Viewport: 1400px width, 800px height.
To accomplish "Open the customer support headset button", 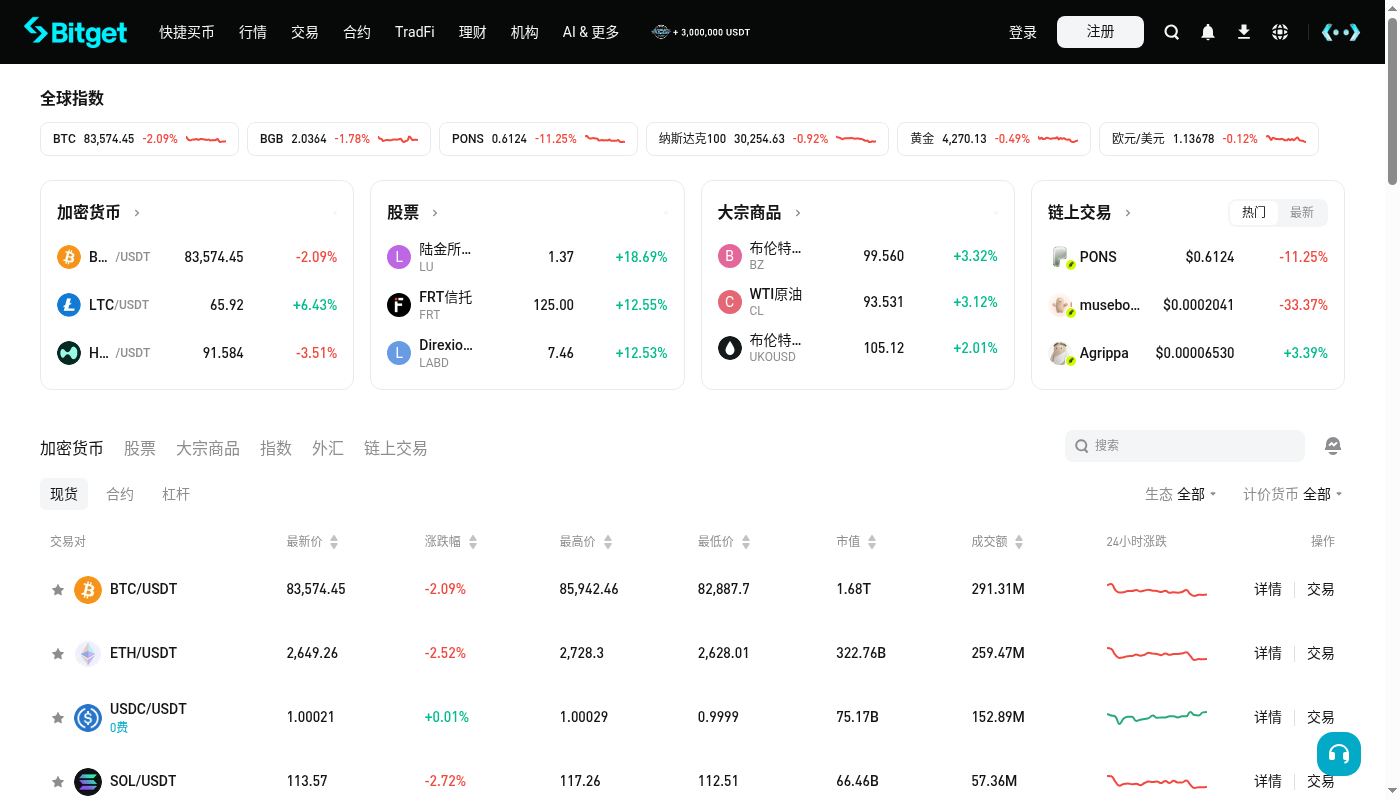I will (1339, 754).
